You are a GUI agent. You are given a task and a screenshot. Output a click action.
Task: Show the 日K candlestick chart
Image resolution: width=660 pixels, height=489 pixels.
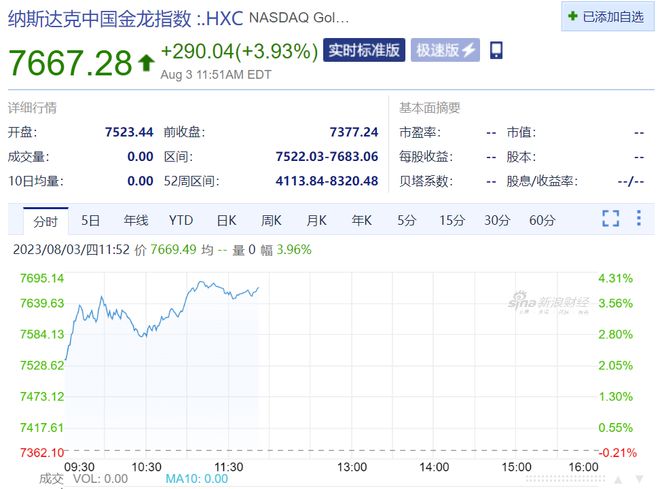pyautogui.click(x=226, y=220)
